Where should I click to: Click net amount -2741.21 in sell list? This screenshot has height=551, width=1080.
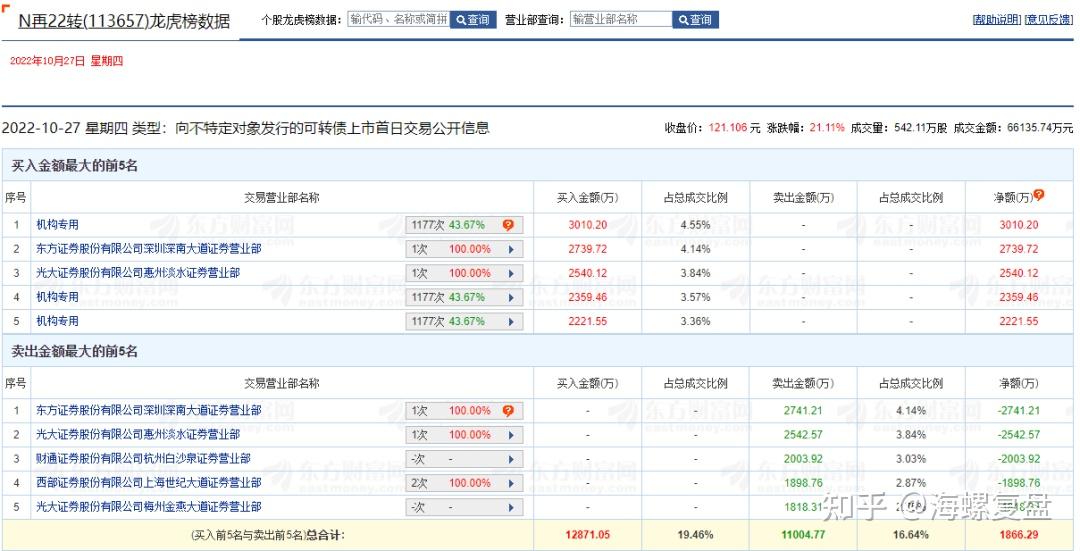pyautogui.click(x=1018, y=411)
